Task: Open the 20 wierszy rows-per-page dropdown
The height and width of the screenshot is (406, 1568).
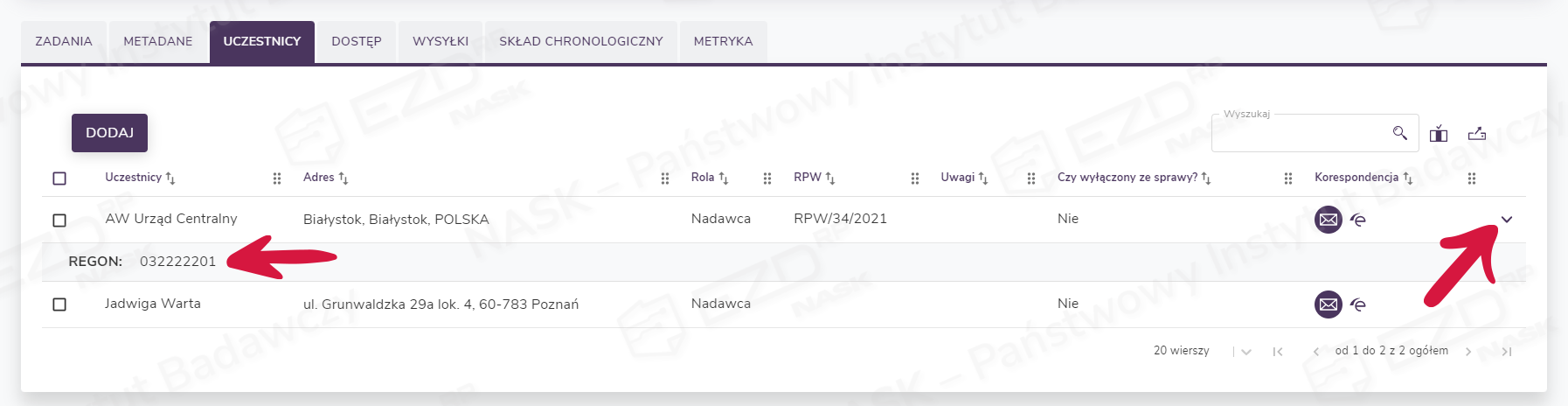Action: click(x=1246, y=352)
